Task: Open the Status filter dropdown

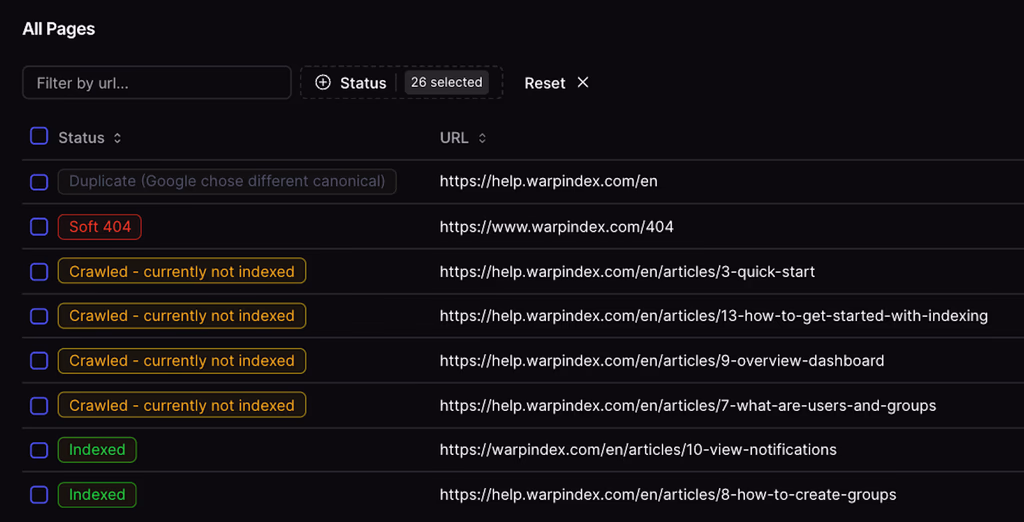Action: (x=401, y=82)
